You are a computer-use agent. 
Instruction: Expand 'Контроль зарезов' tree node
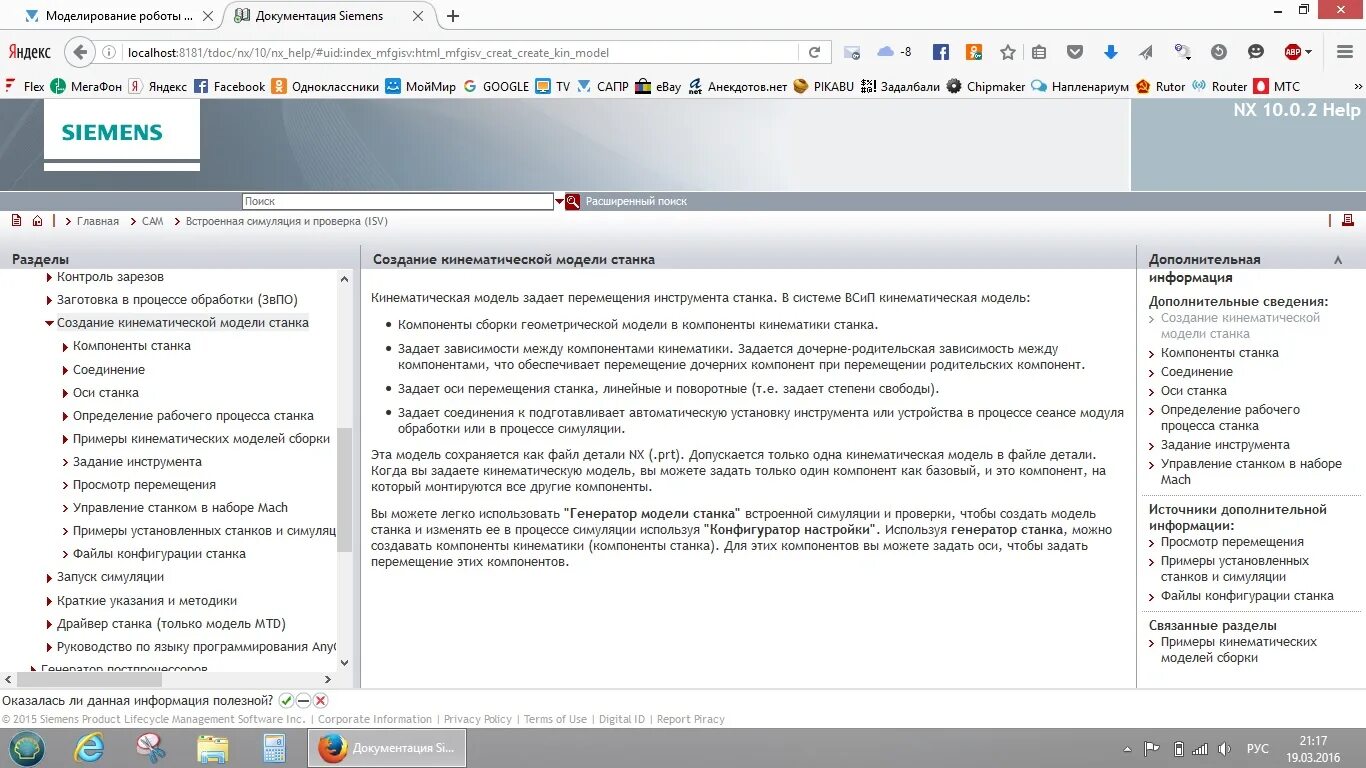[x=49, y=277]
